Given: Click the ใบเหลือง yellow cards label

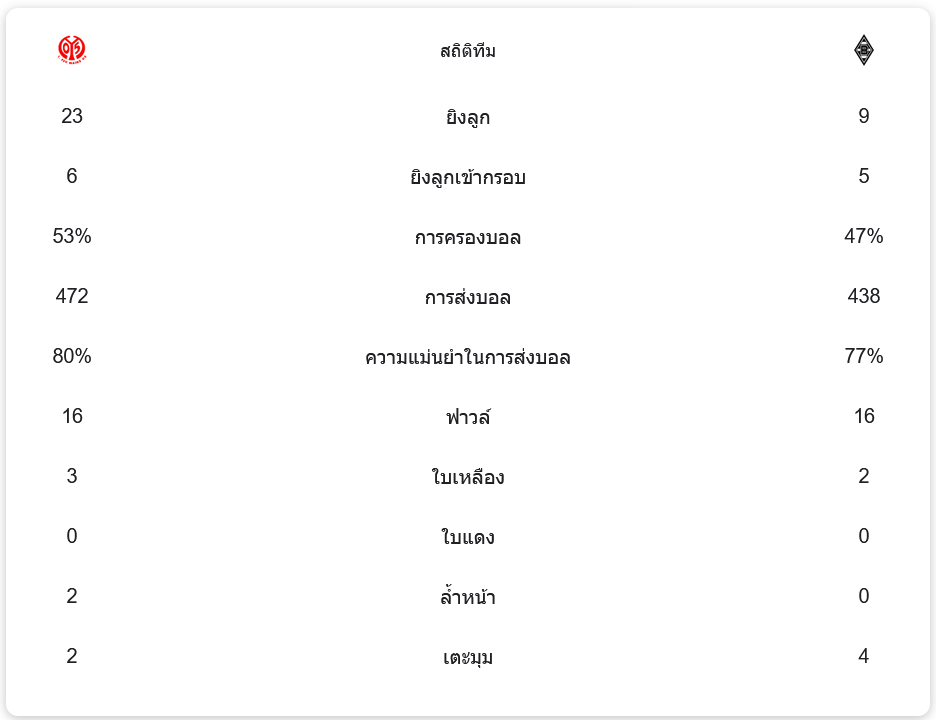Looking at the screenshot, I should coord(468,477).
